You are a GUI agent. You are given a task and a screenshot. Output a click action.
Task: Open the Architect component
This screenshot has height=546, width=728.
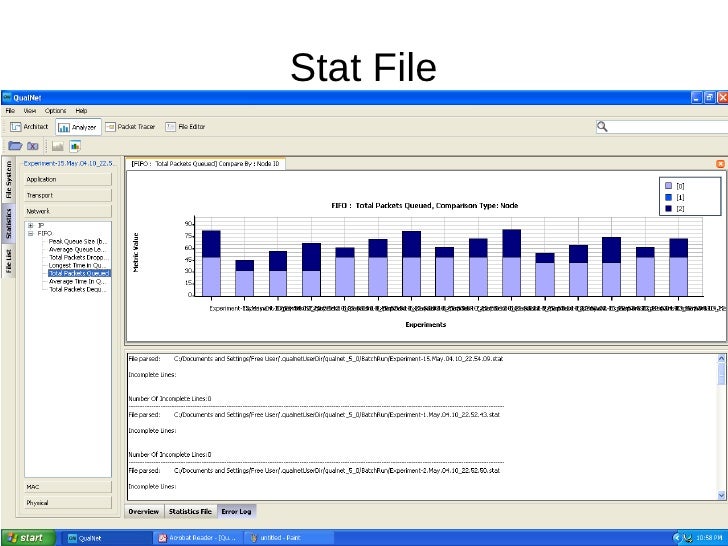[x=29, y=126]
